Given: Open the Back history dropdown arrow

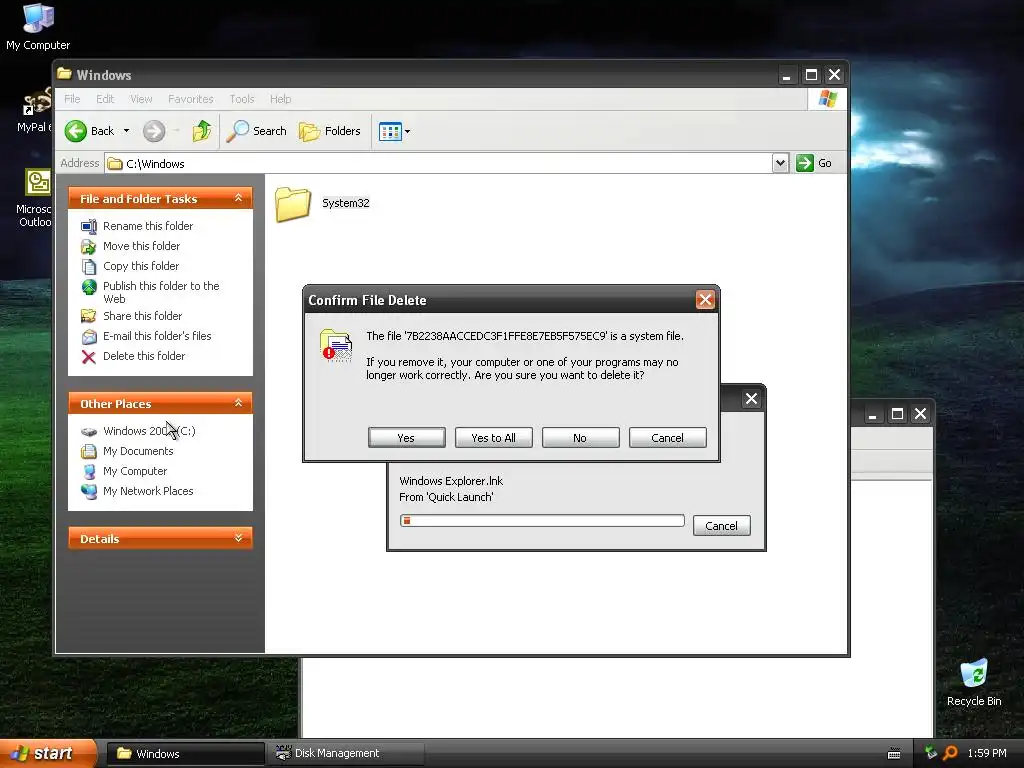Looking at the screenshot, I should pyautogui.click(x=127, y=131).
